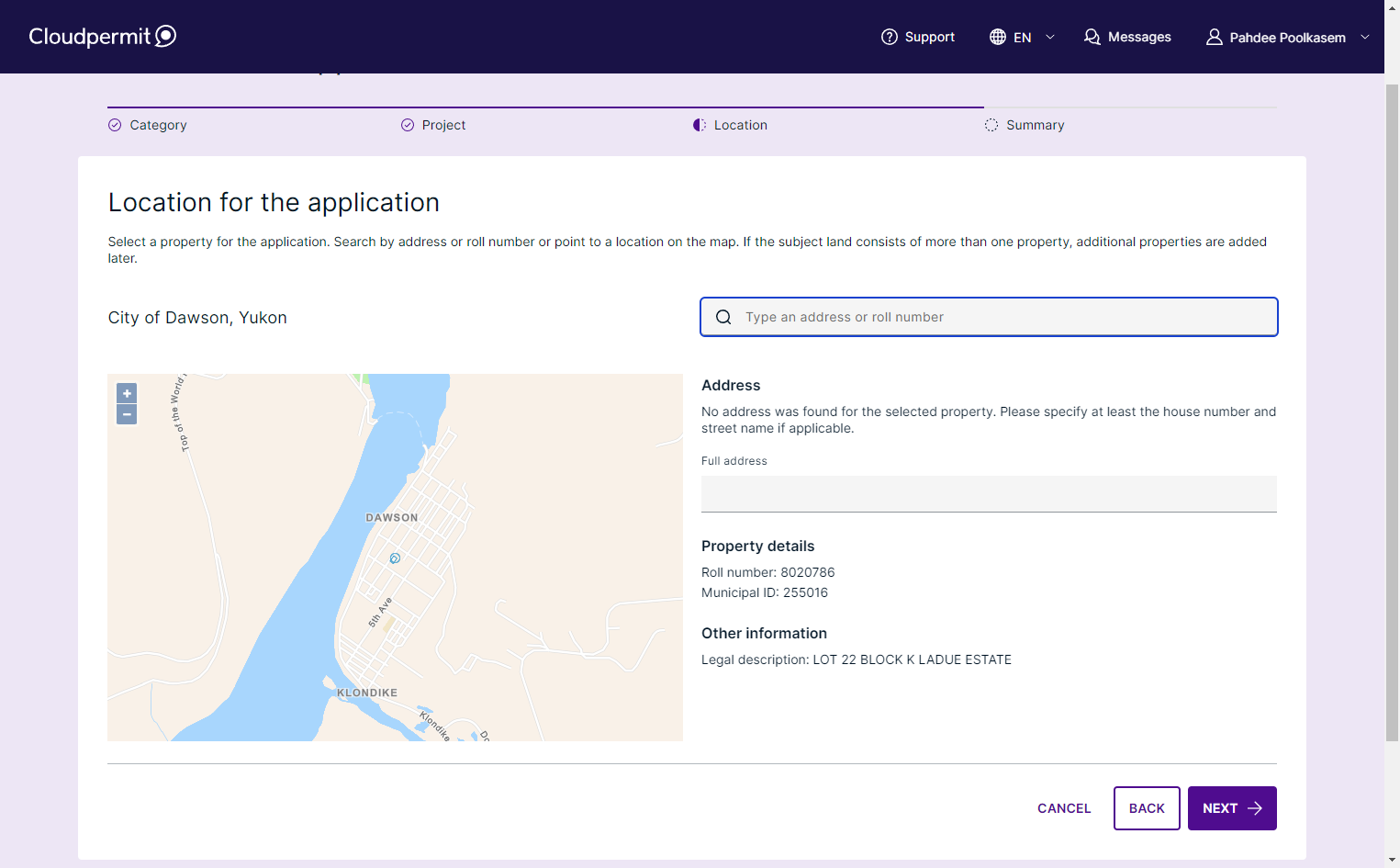Screen dimensions: 1400x868
Task: Click the City of Dawson, Yukon text
Action: (x=197, y=318)
